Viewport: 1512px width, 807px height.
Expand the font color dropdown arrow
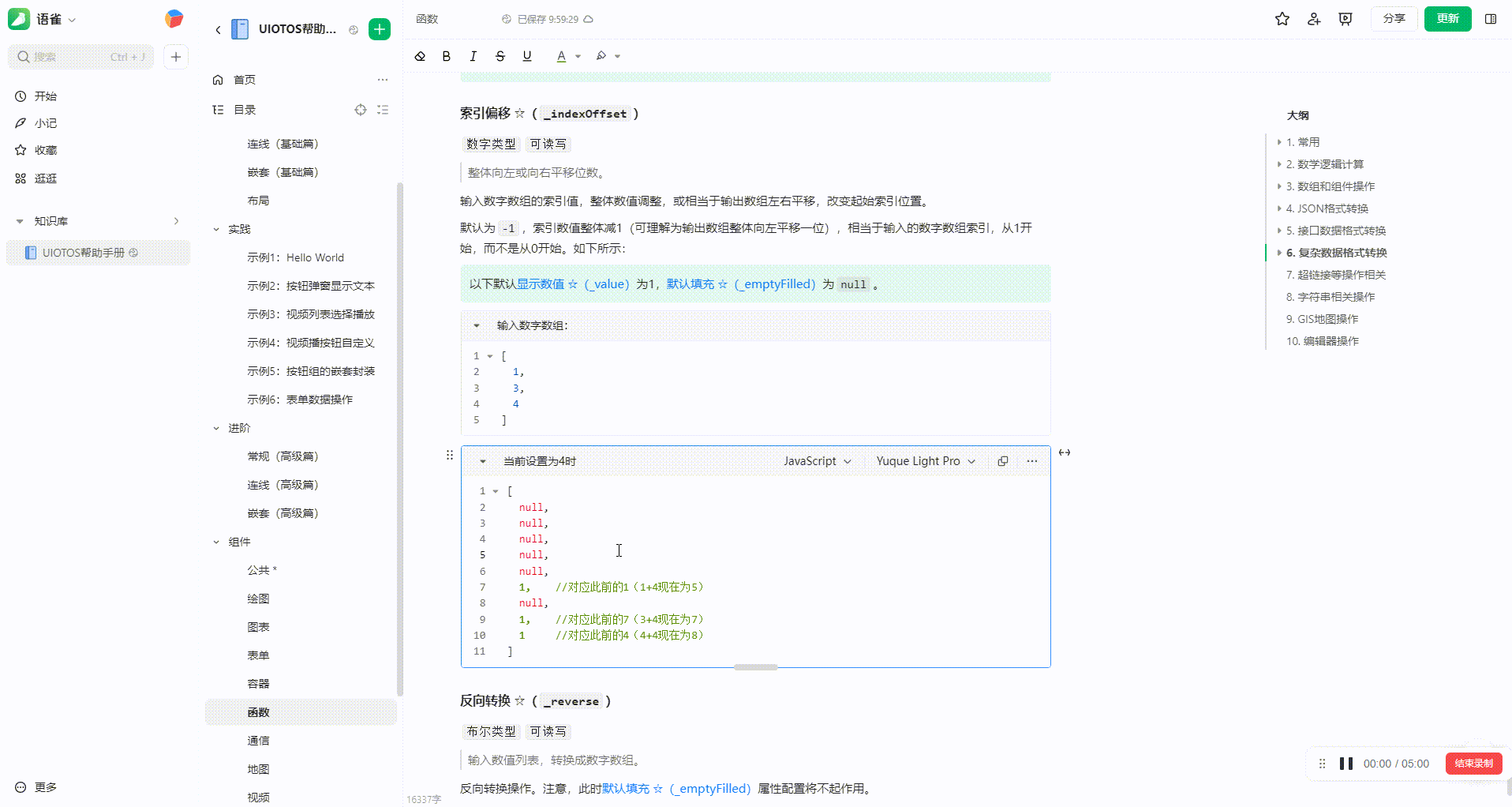click(578, 56)
